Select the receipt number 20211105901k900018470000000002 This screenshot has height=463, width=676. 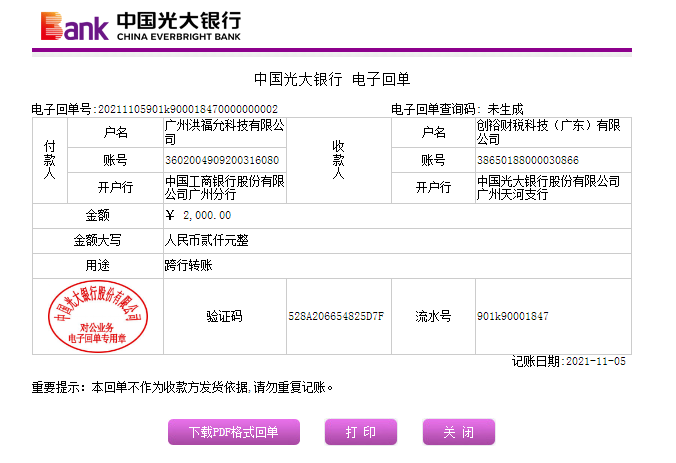point(188,109)
